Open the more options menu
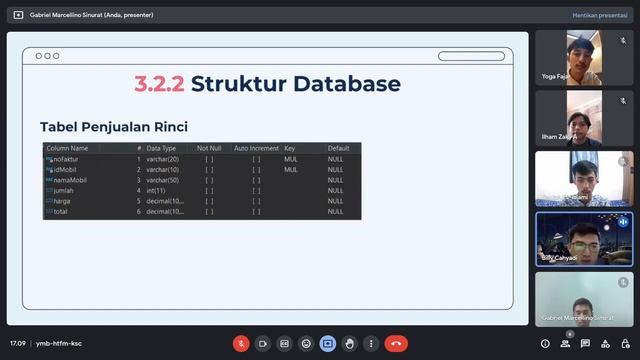The height and width of the screenshot is (360, 640). [371, 344]
